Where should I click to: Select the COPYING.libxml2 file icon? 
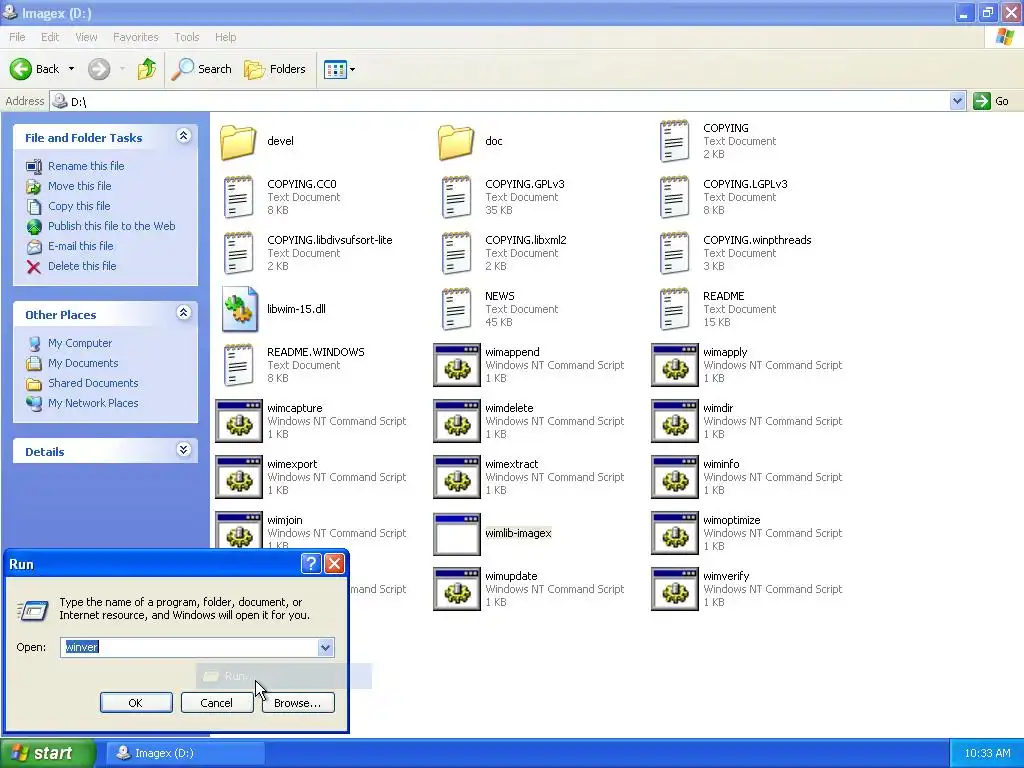456,253
